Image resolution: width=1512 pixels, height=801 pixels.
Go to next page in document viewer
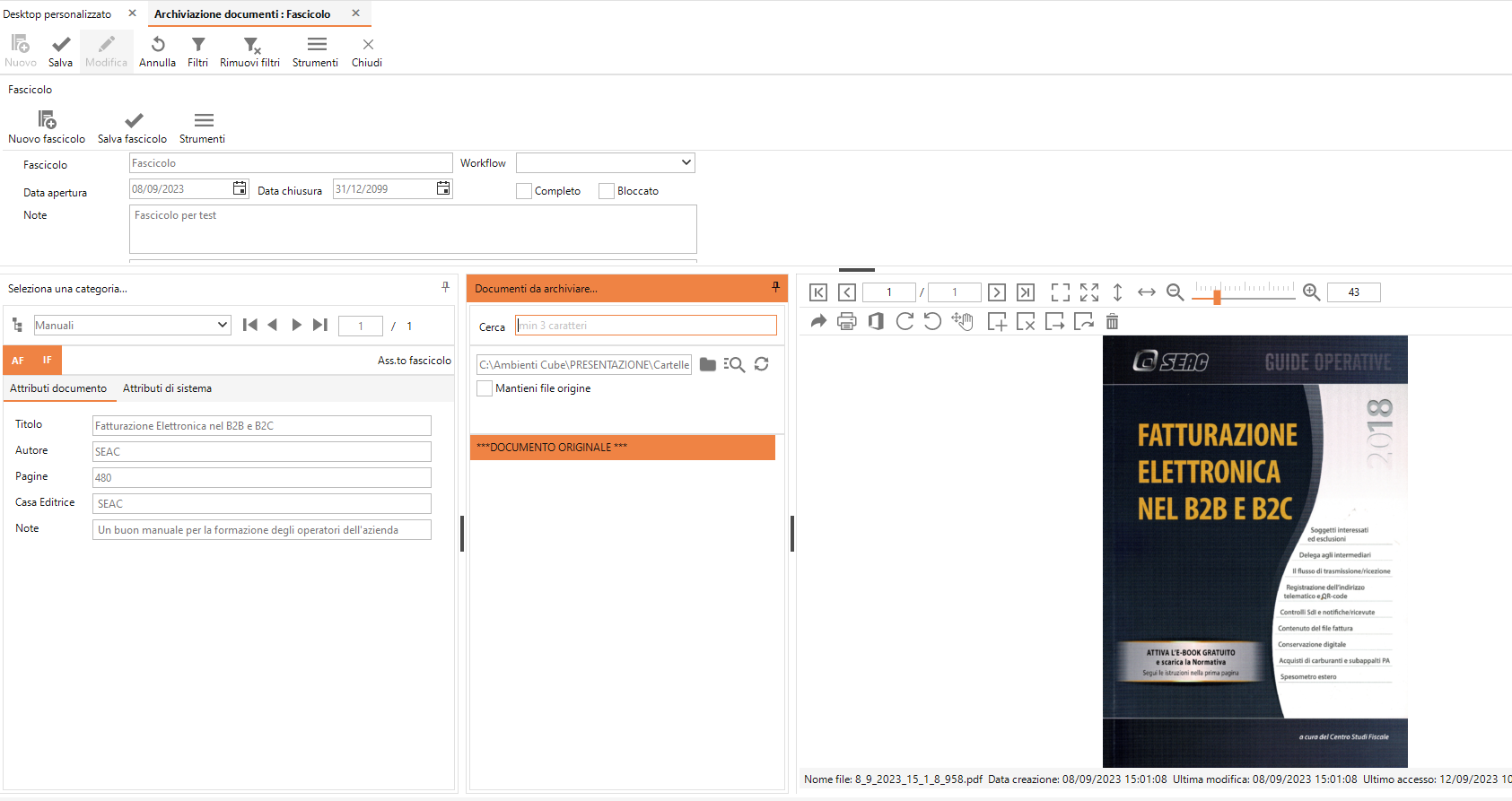997,292
